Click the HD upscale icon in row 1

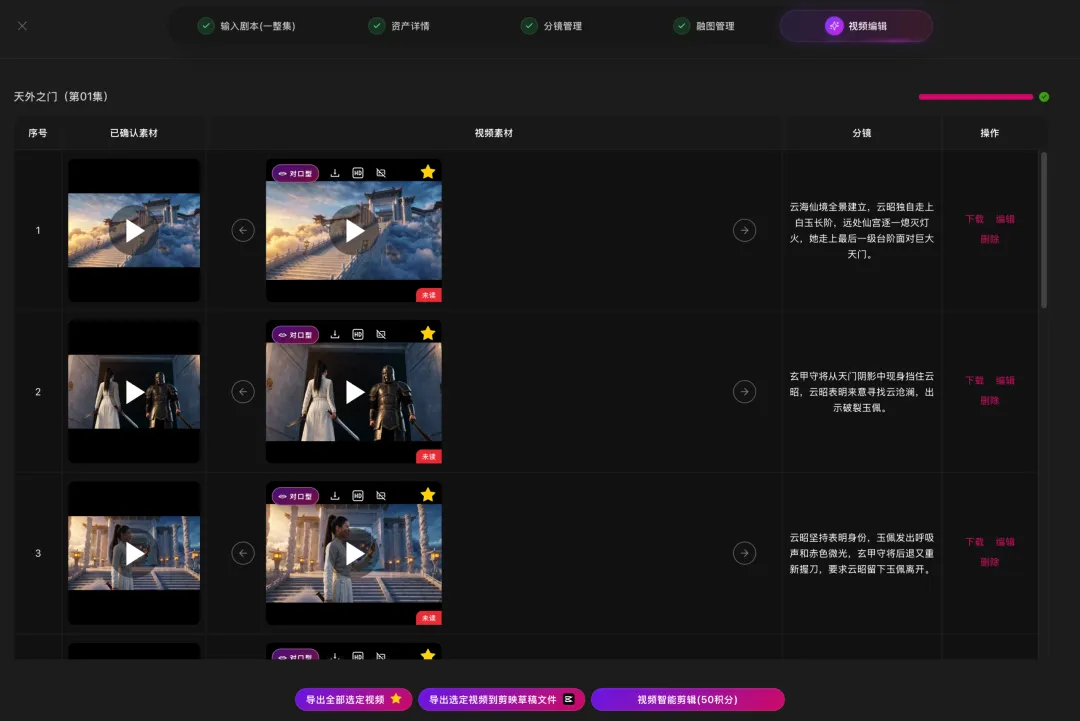pyautogui.click(x=357, y=173)
